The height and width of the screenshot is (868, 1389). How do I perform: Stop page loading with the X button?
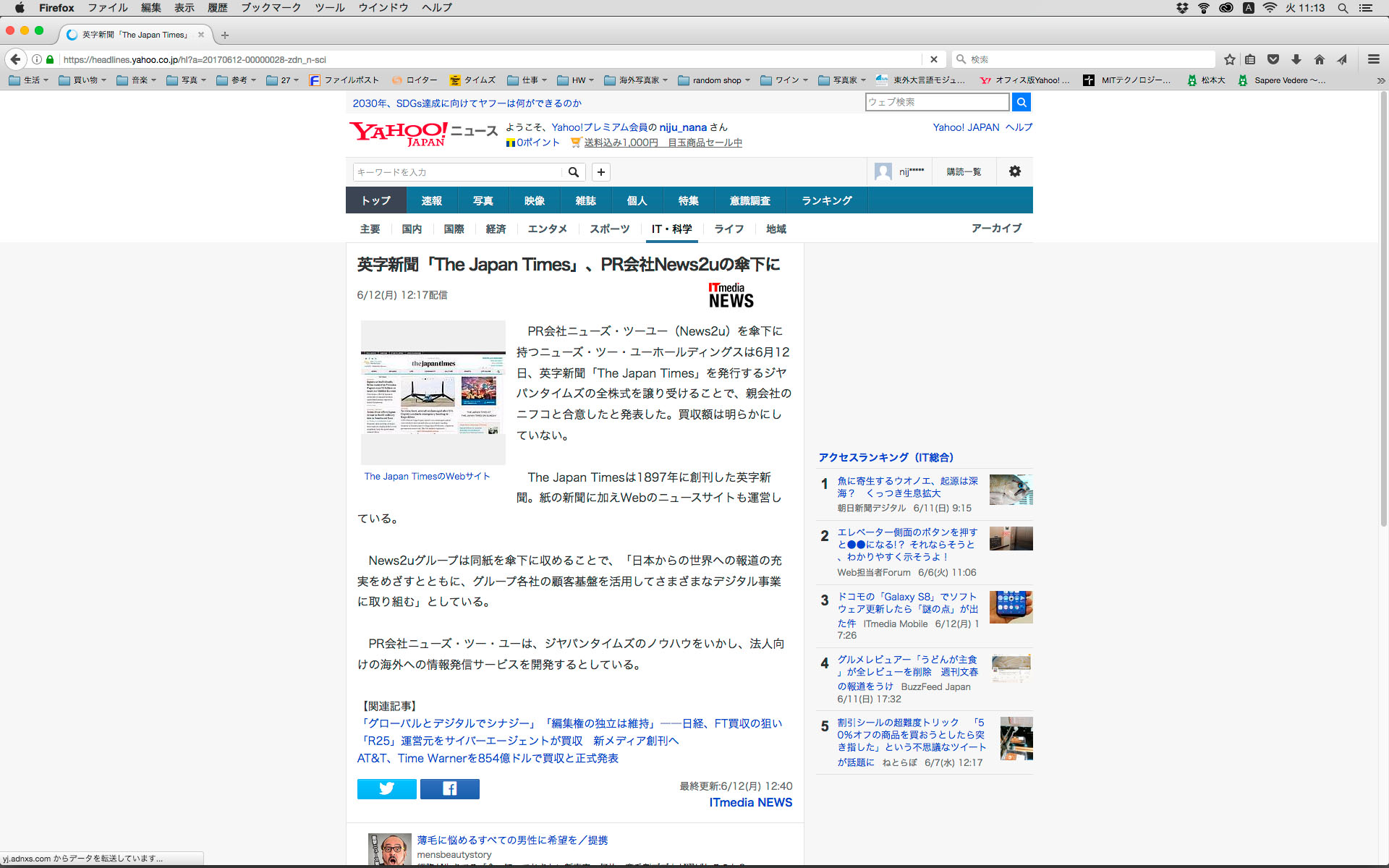click(933, 59)
